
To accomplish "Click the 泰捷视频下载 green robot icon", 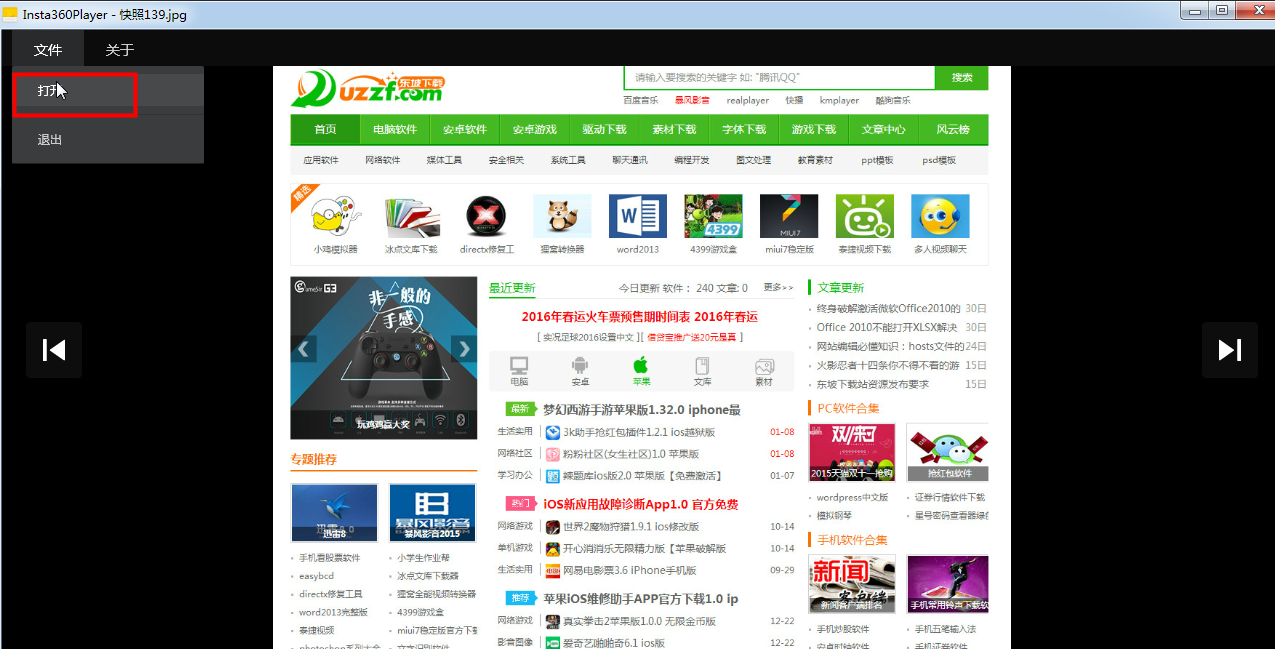I will click(x=864, y=216).
